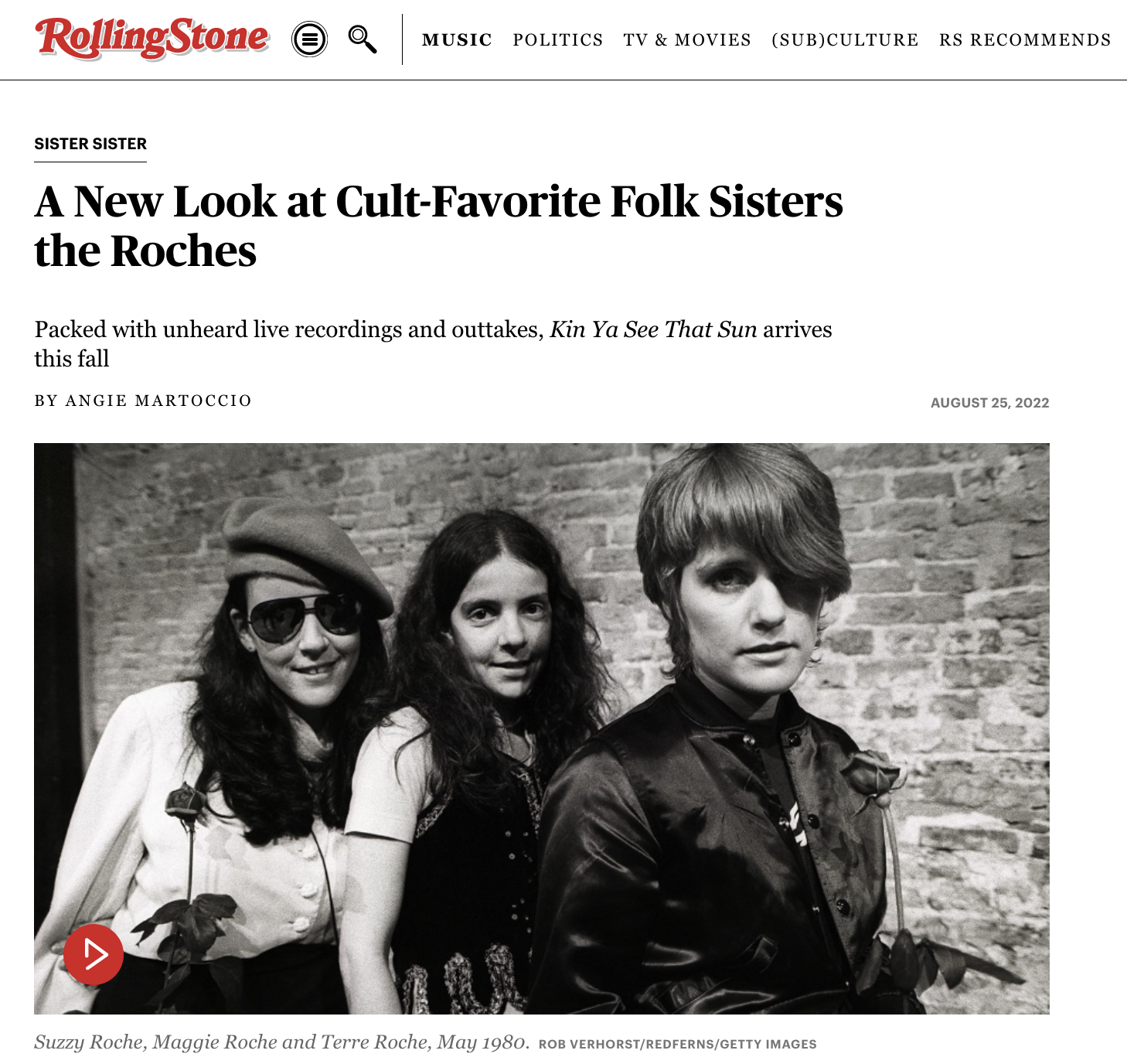The height and width of the screenshot is (1064, 1127).
Task: Click the Rob Verhorst/Redferns/Getty Images credit
Action: point(677,1044)
